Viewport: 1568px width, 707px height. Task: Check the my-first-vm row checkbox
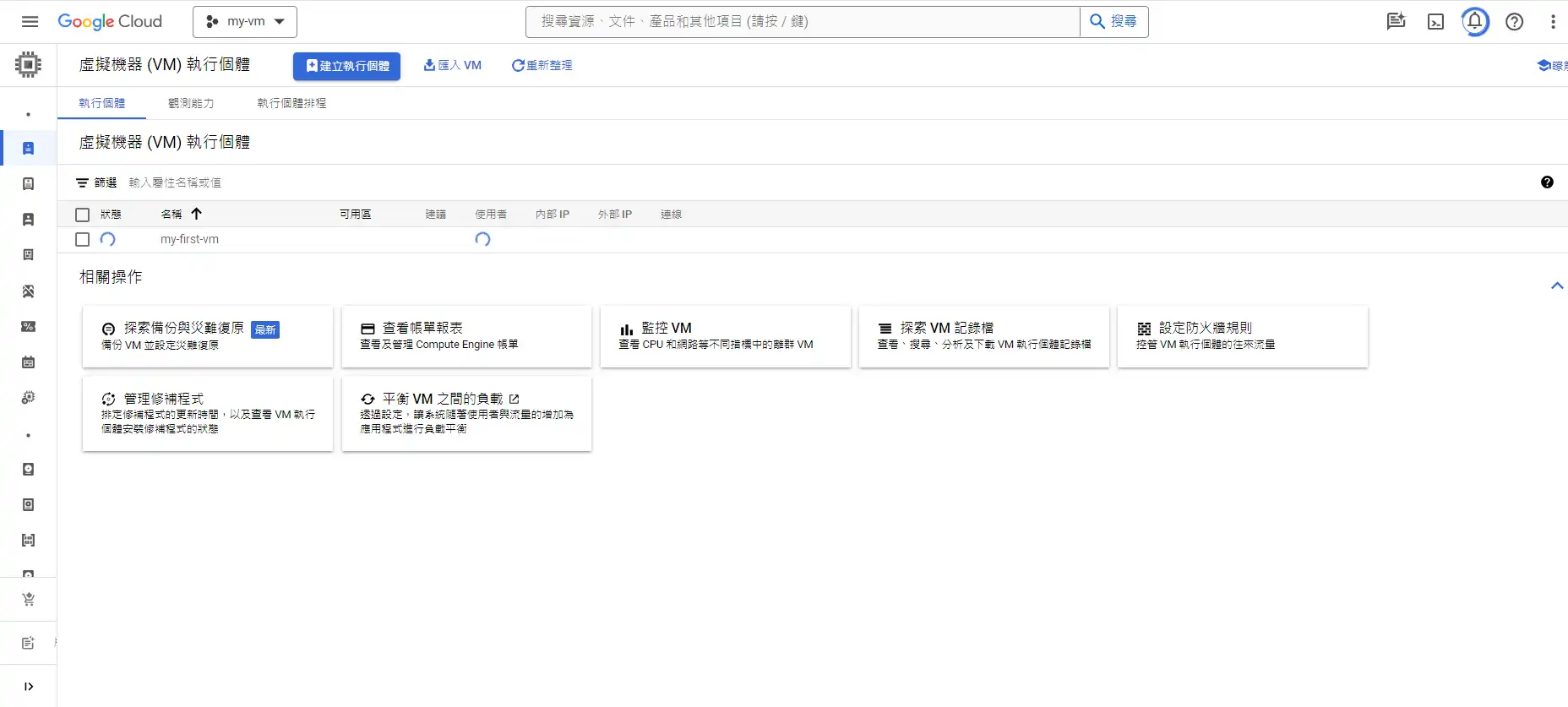(x=82, y=240)
